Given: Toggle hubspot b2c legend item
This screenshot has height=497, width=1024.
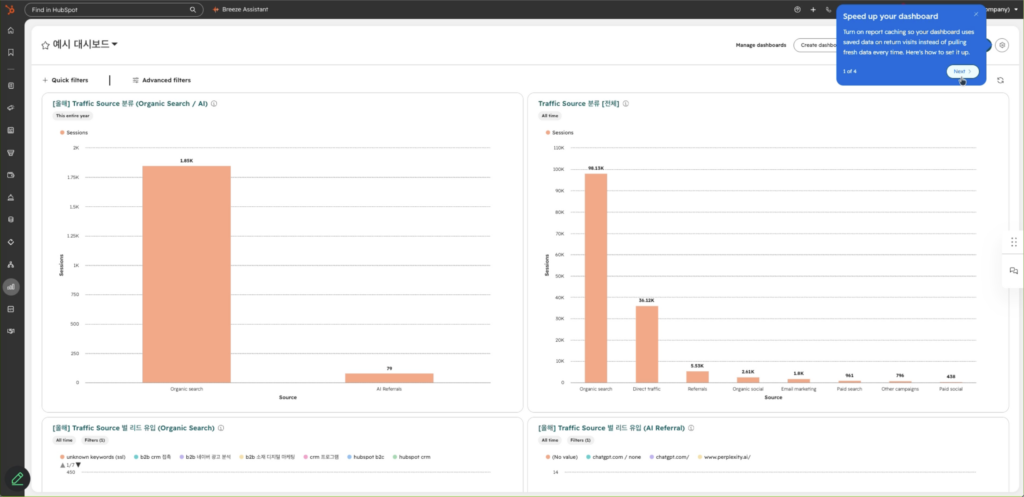Looking at the screenshot, I should tap(366, 457).
